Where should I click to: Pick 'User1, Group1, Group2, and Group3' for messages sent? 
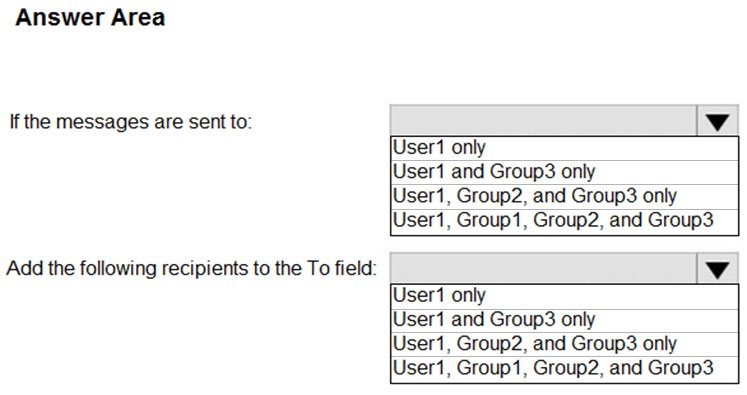[x=565, y=222]
